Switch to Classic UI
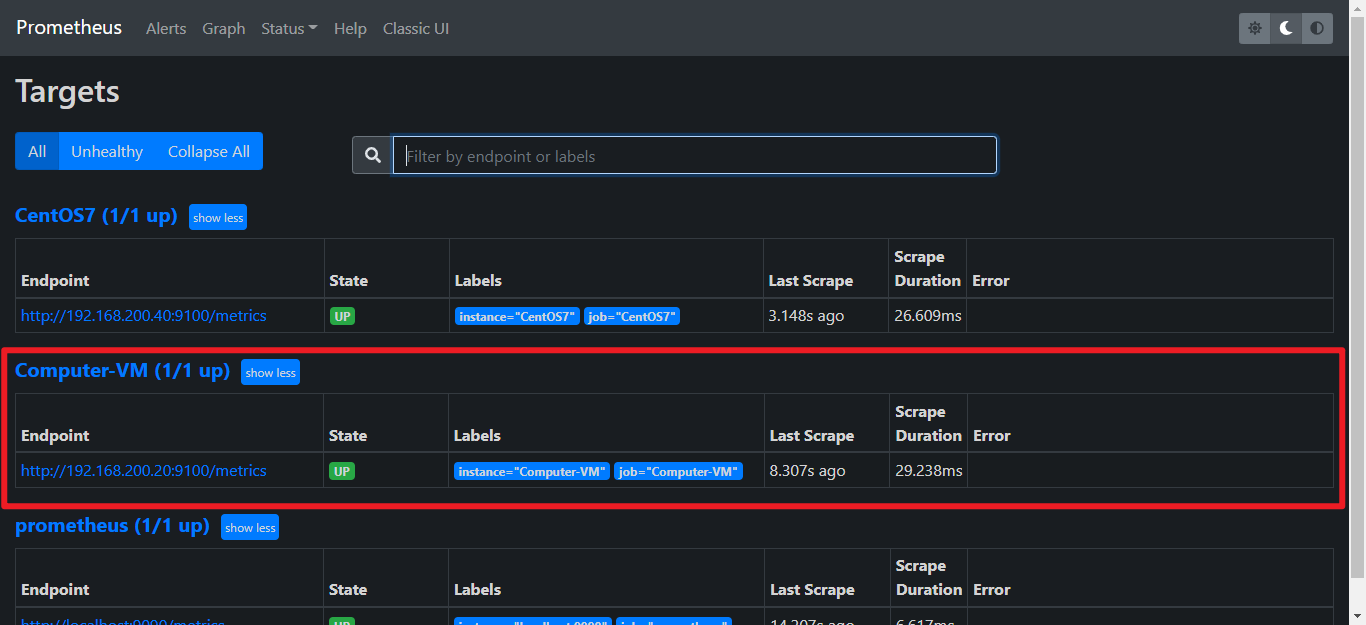This screenshot has width=1366, height=625. coord(416,29)
